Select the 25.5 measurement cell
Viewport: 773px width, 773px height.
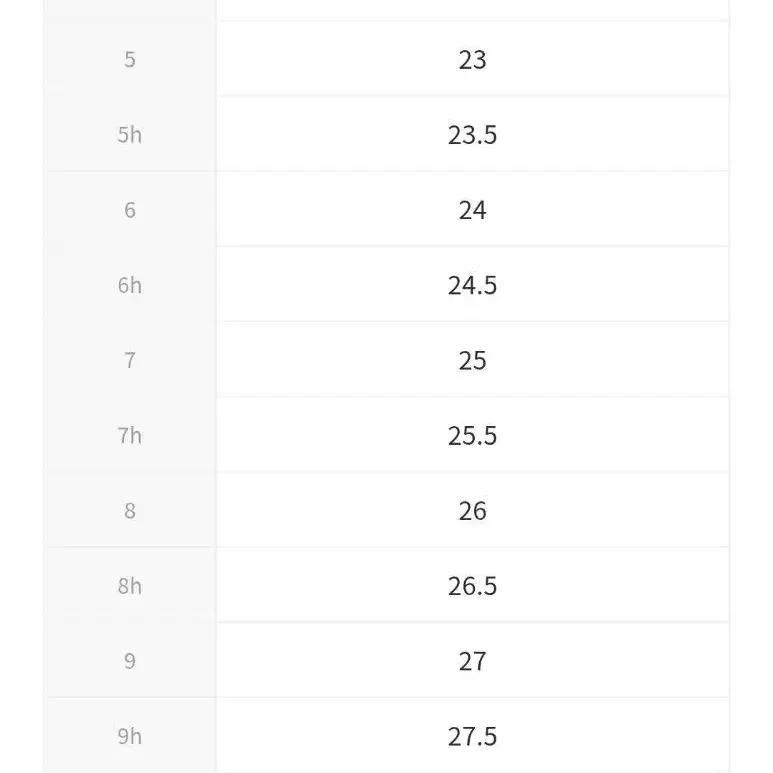[472, 435]
